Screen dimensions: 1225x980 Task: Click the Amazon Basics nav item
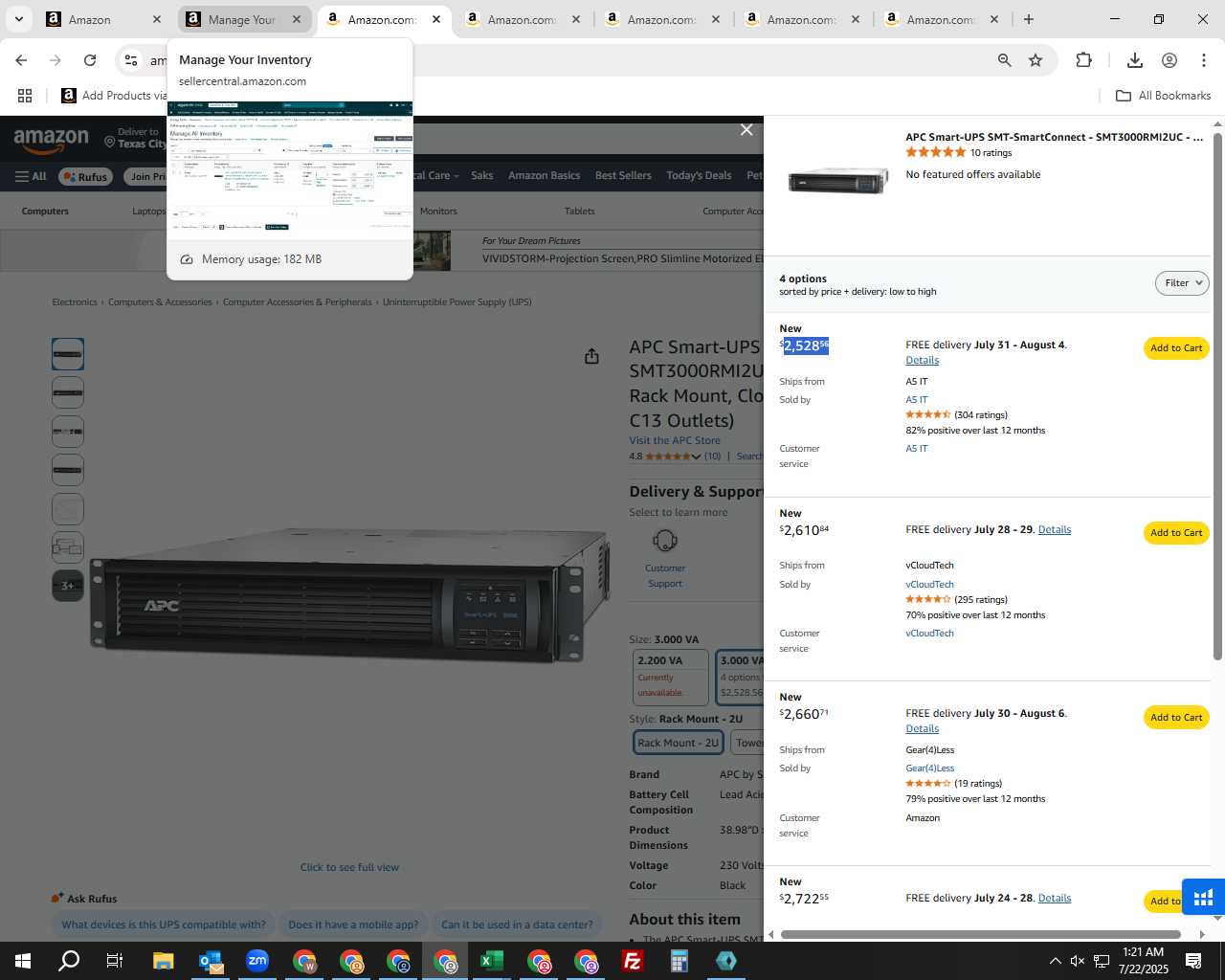click(544, 176)
